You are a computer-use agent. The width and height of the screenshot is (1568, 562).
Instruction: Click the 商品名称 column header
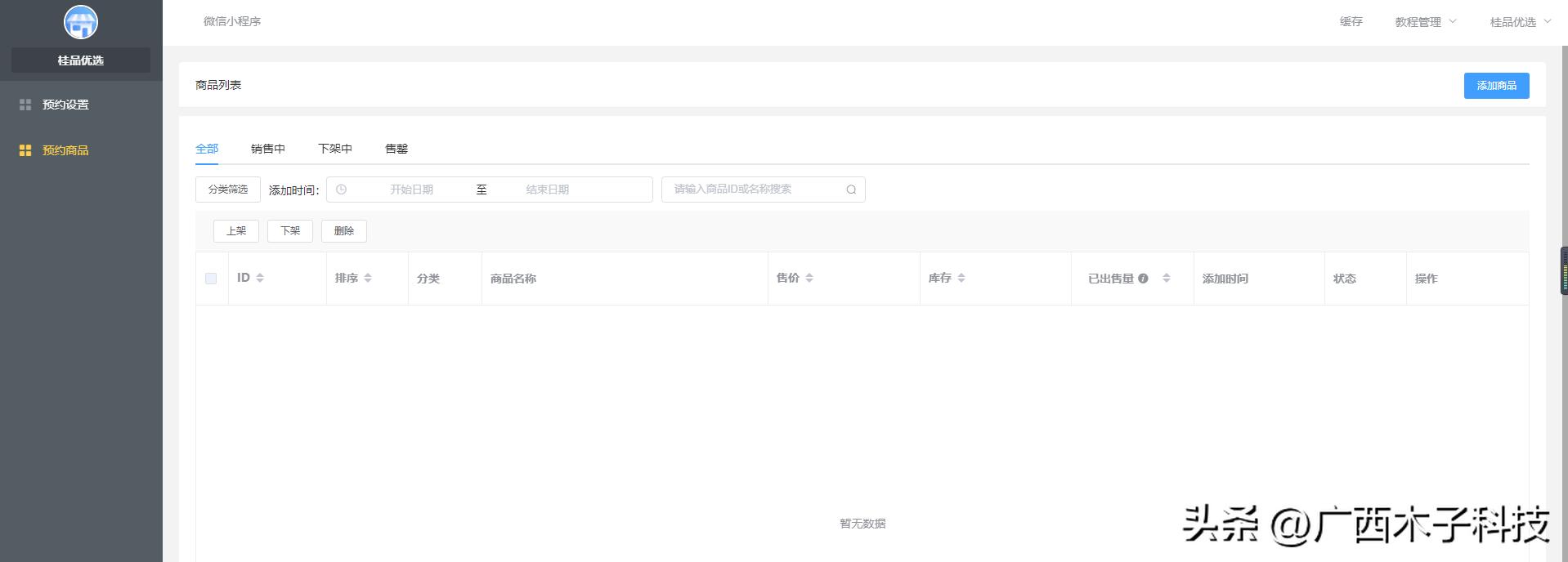click(x=513, y=279)
